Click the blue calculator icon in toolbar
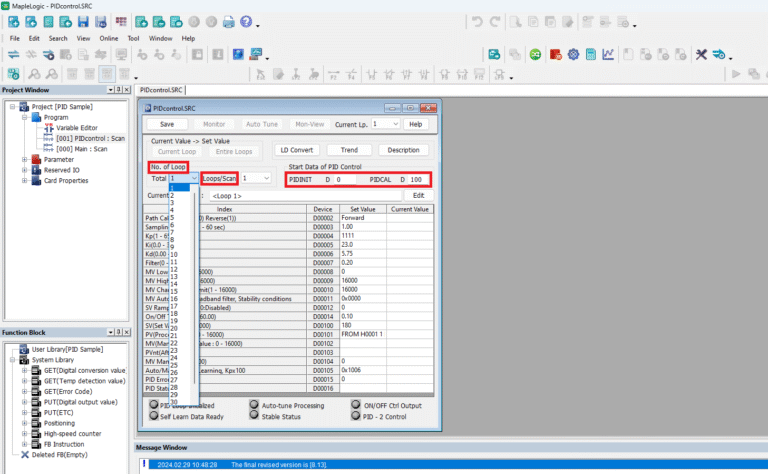The image size is (768, 474). (x=592, y=54)
